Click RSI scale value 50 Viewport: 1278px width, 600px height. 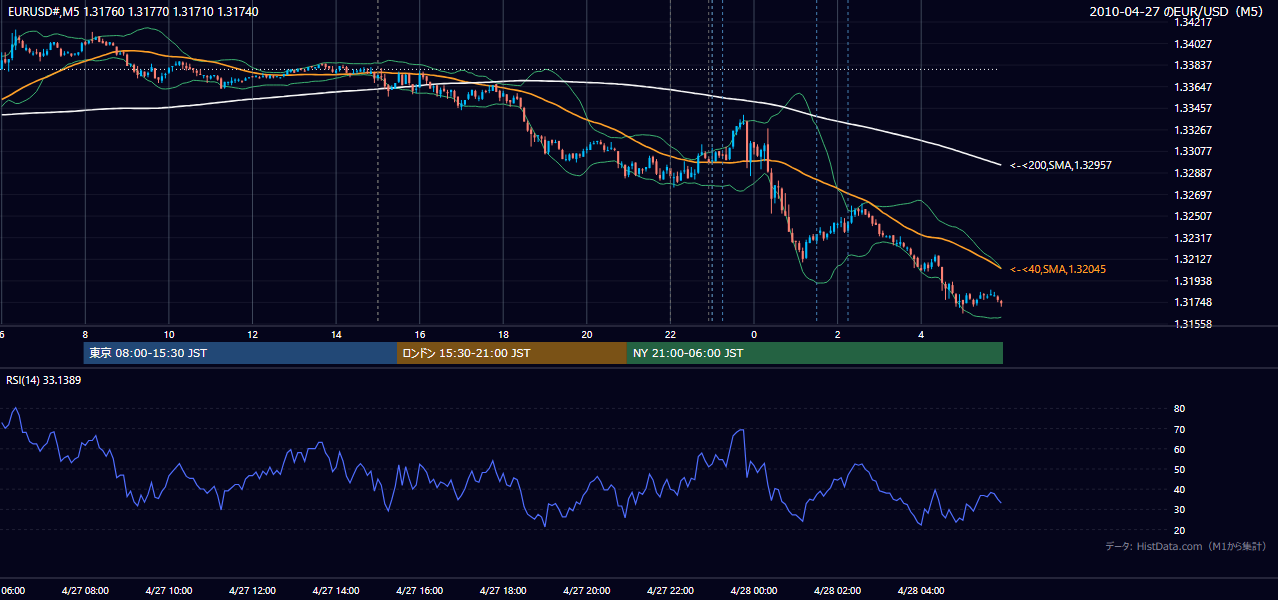(1179, 469)
